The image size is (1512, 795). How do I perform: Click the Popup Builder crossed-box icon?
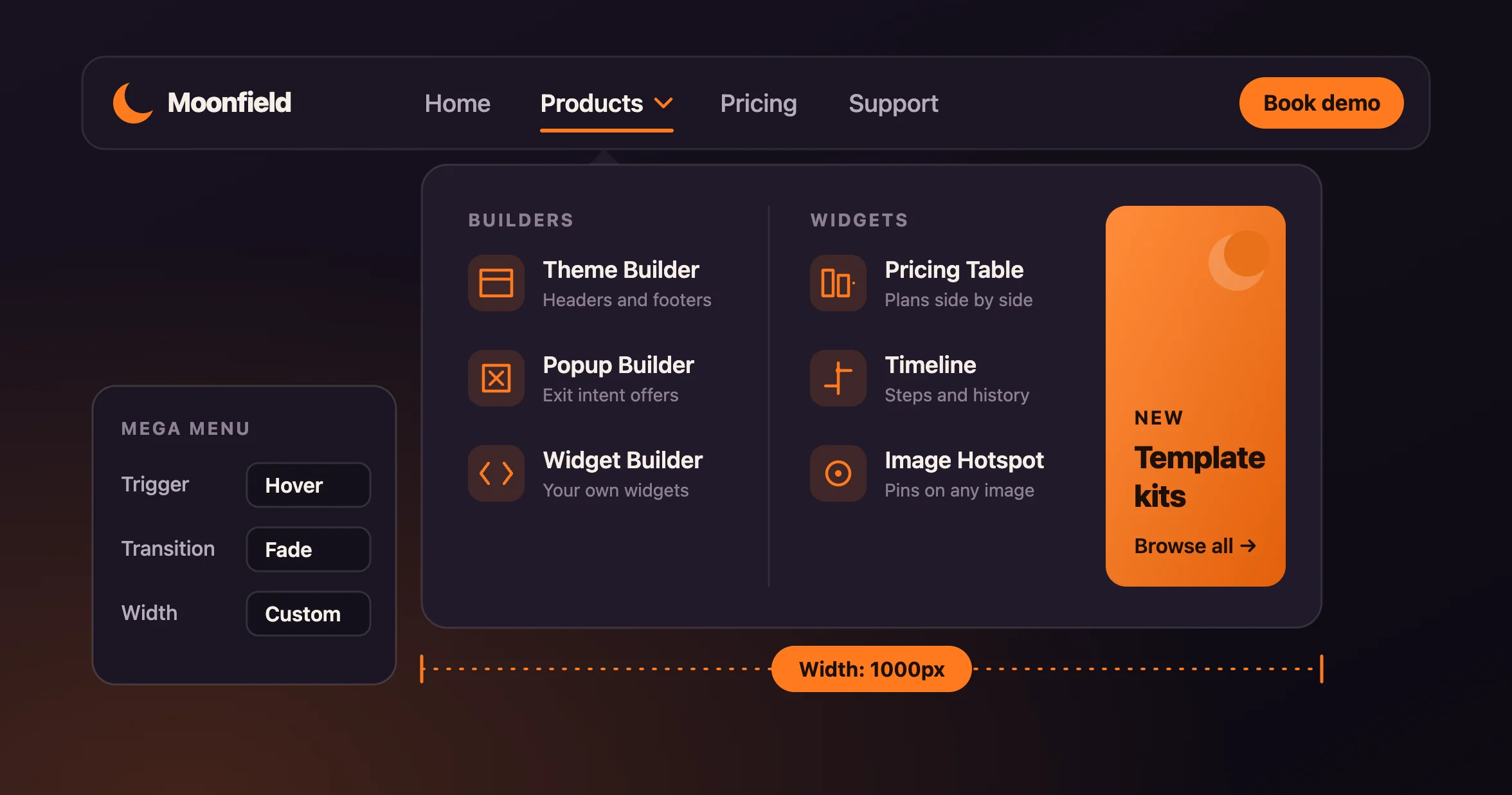pyautogui.click(x=496, y=378)
